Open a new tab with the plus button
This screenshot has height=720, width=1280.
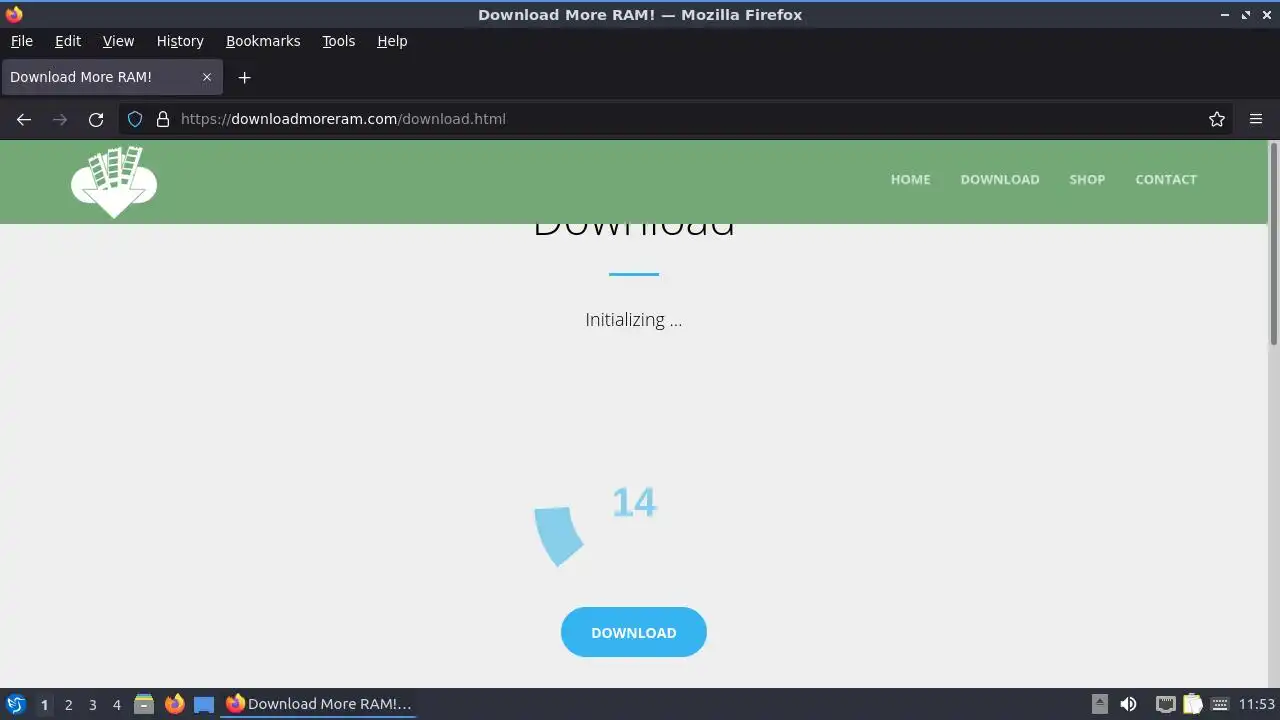pos(244,77)
